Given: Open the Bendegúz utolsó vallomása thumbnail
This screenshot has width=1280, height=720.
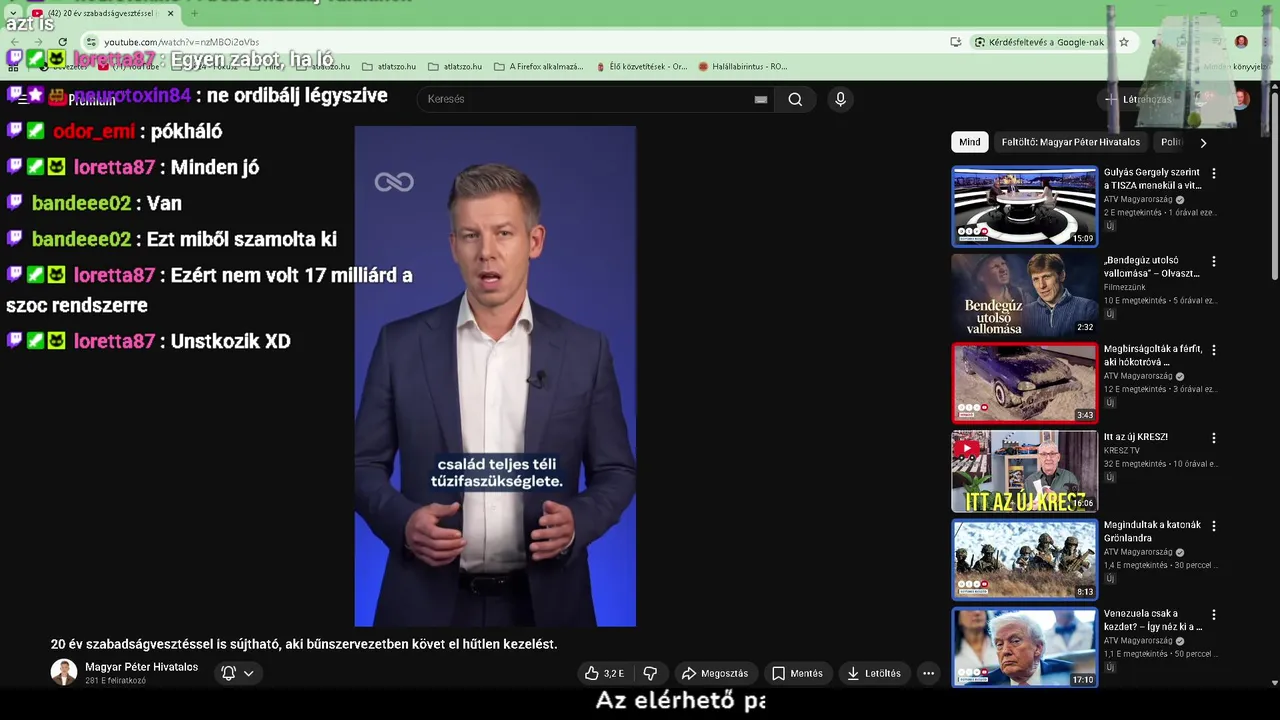Looking at the screenshot, I should click(x=1024, y=294).
